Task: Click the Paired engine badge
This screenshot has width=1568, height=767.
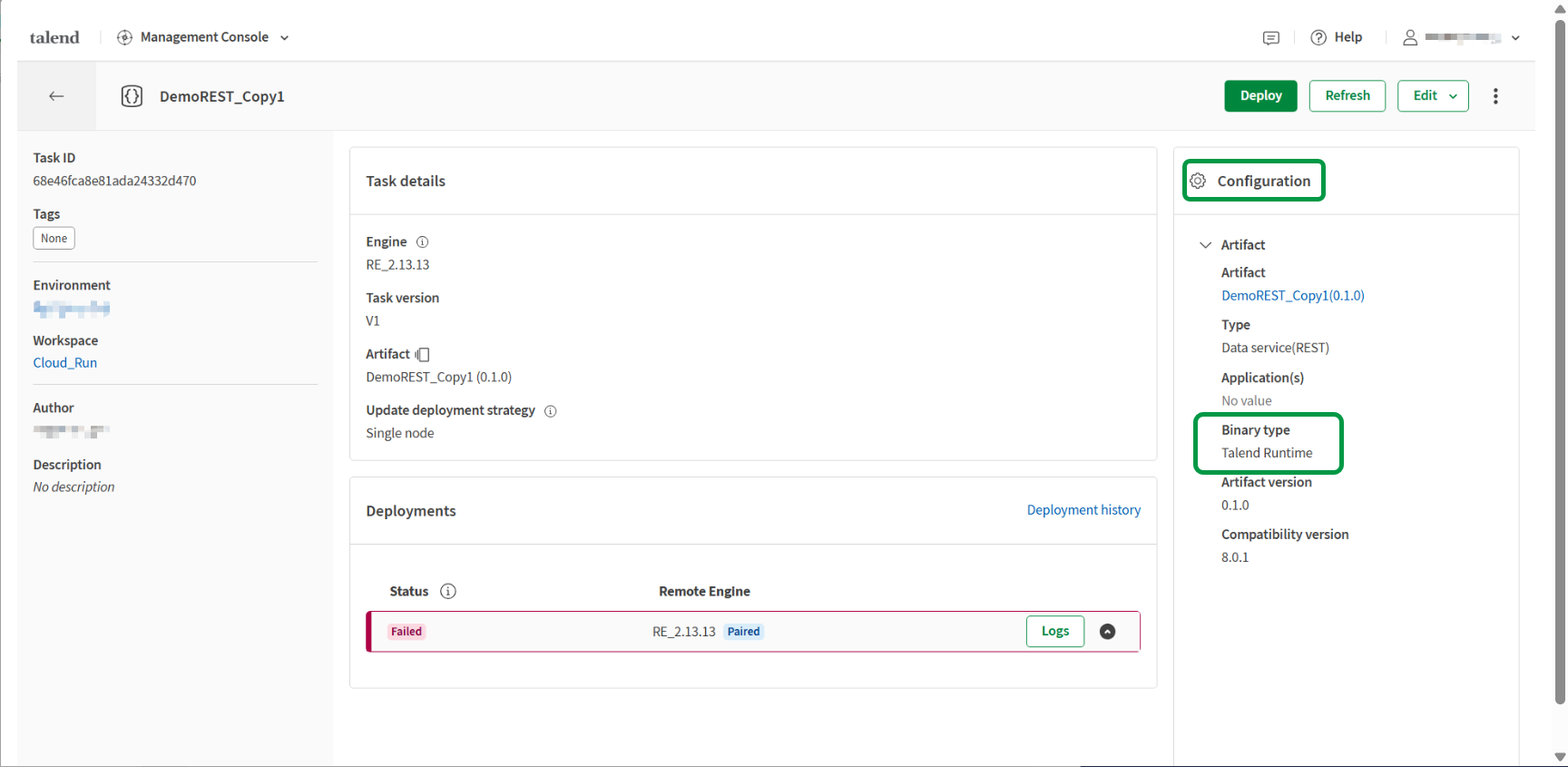Action: click(x=743, y=632)
